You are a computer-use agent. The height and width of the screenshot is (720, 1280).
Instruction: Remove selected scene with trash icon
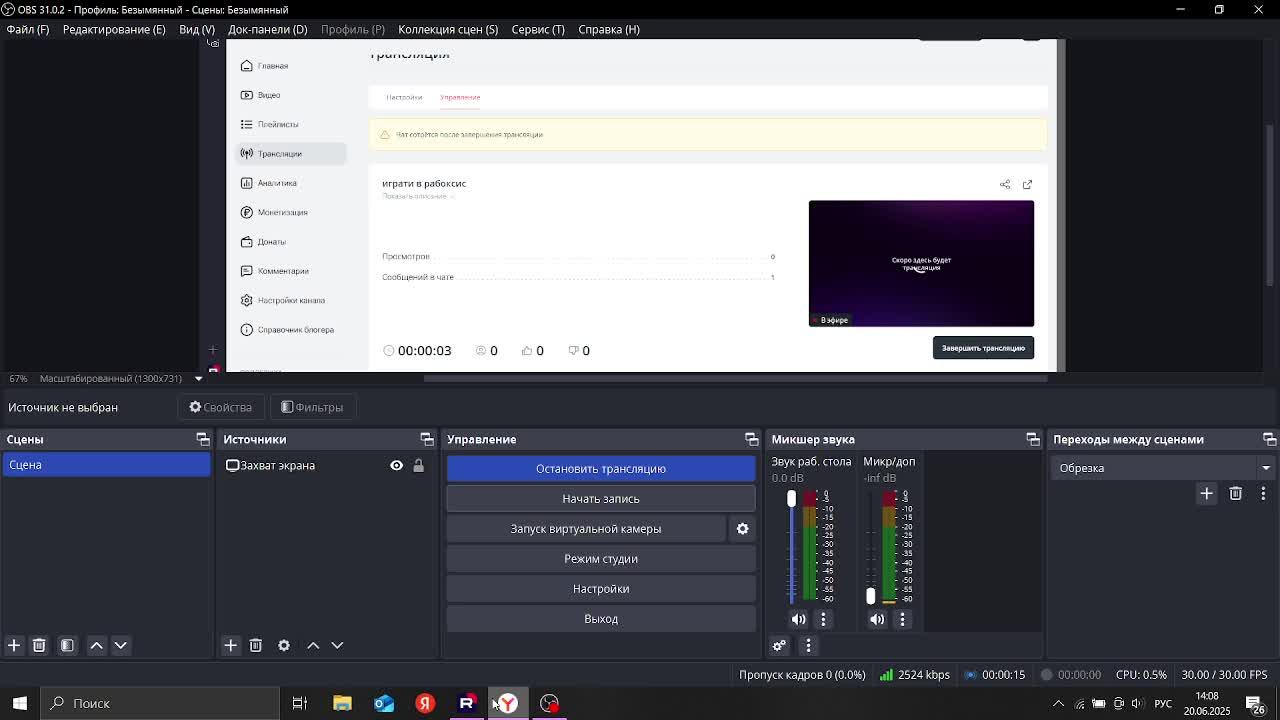39,646
